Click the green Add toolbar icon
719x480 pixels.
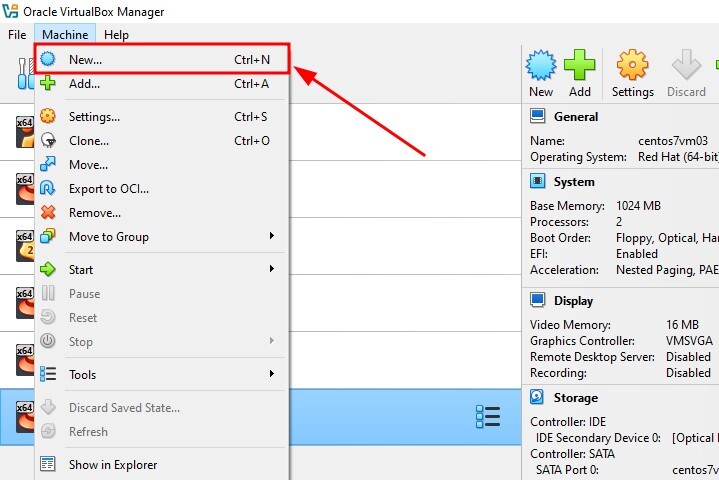[x=580, y=67]
